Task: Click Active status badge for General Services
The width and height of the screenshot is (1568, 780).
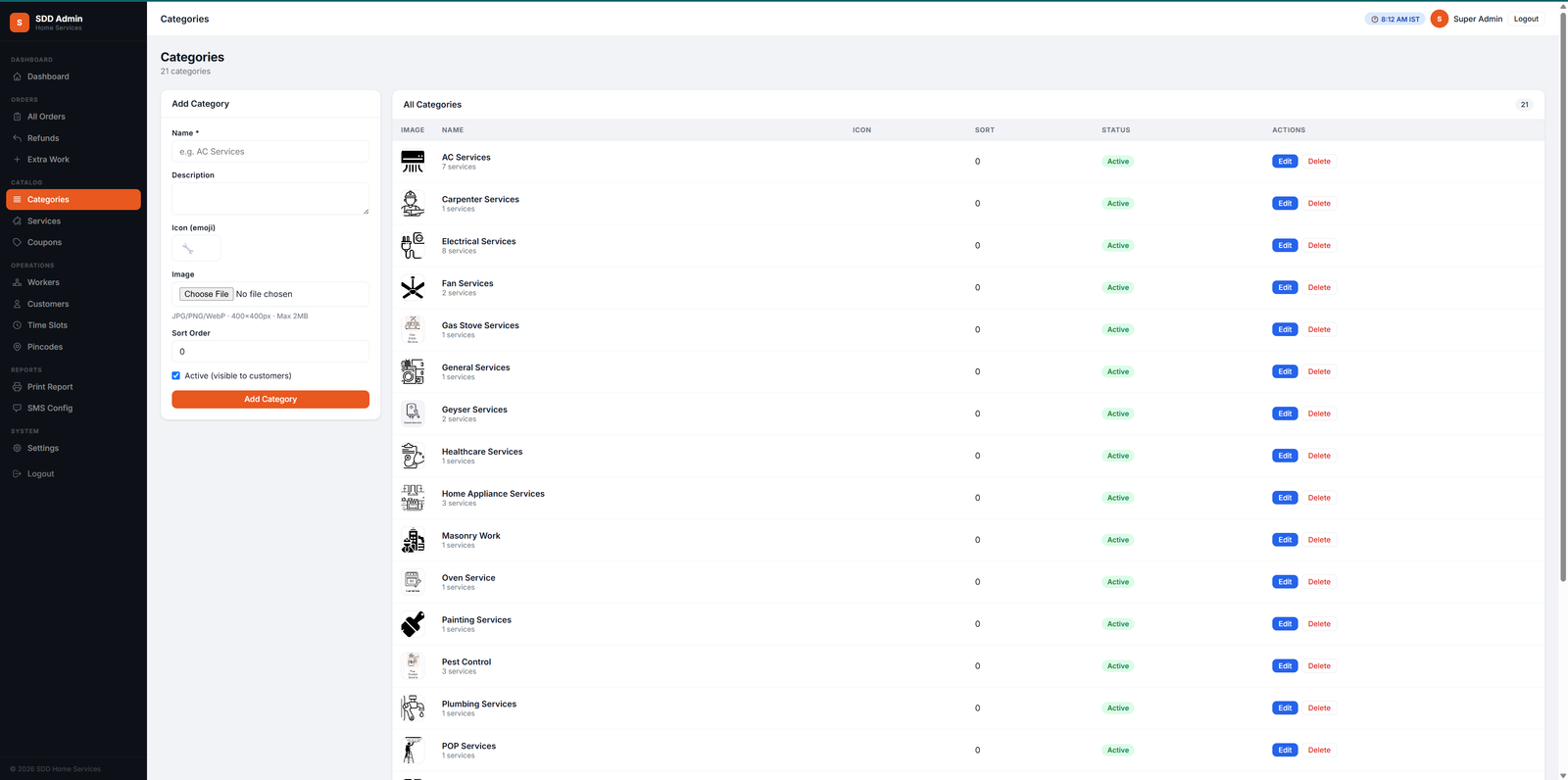Action: click(1118, 372)
